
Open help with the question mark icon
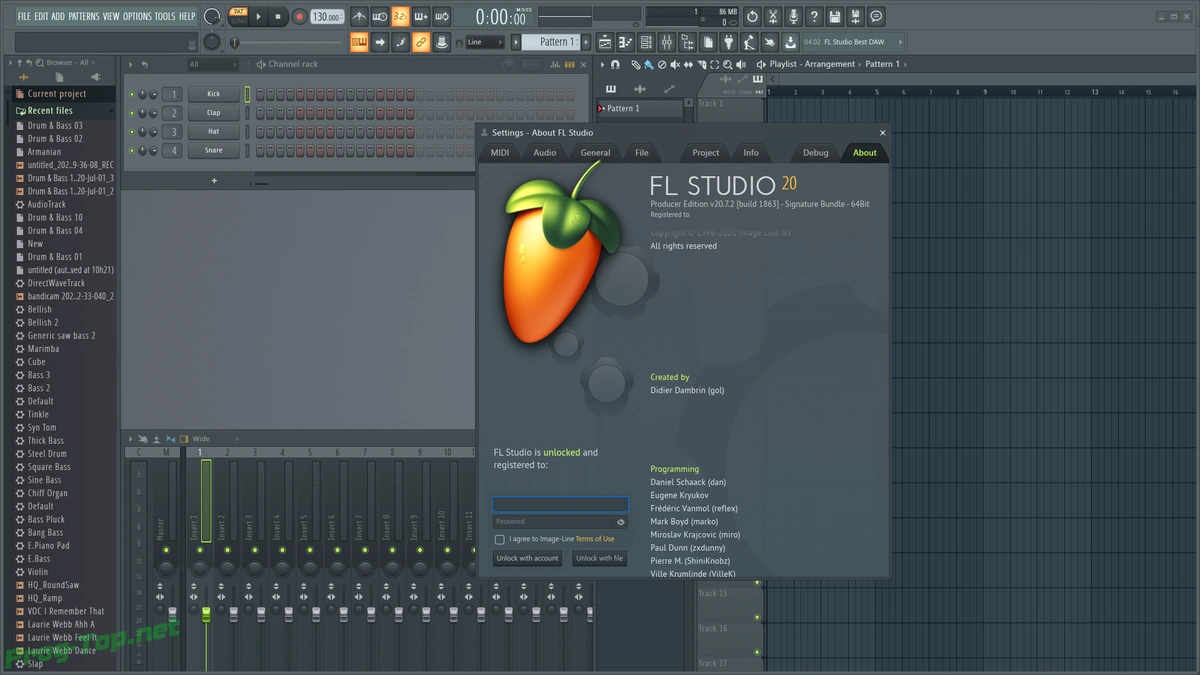tap(814, 16)
